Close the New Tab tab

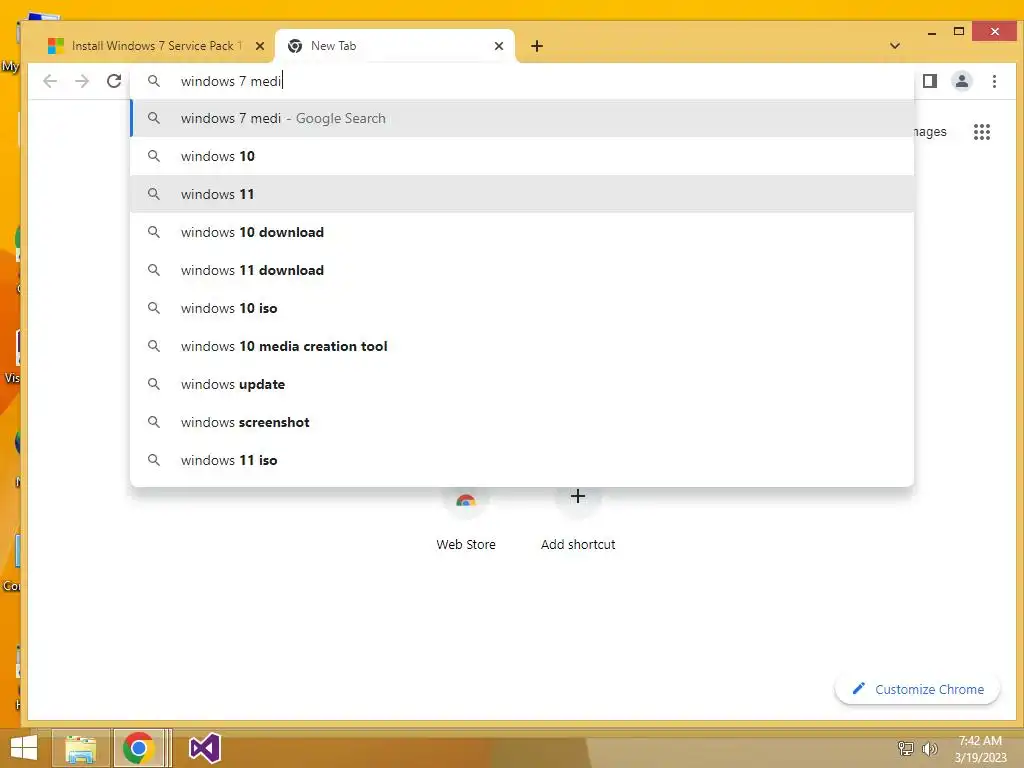pos(499,46)
